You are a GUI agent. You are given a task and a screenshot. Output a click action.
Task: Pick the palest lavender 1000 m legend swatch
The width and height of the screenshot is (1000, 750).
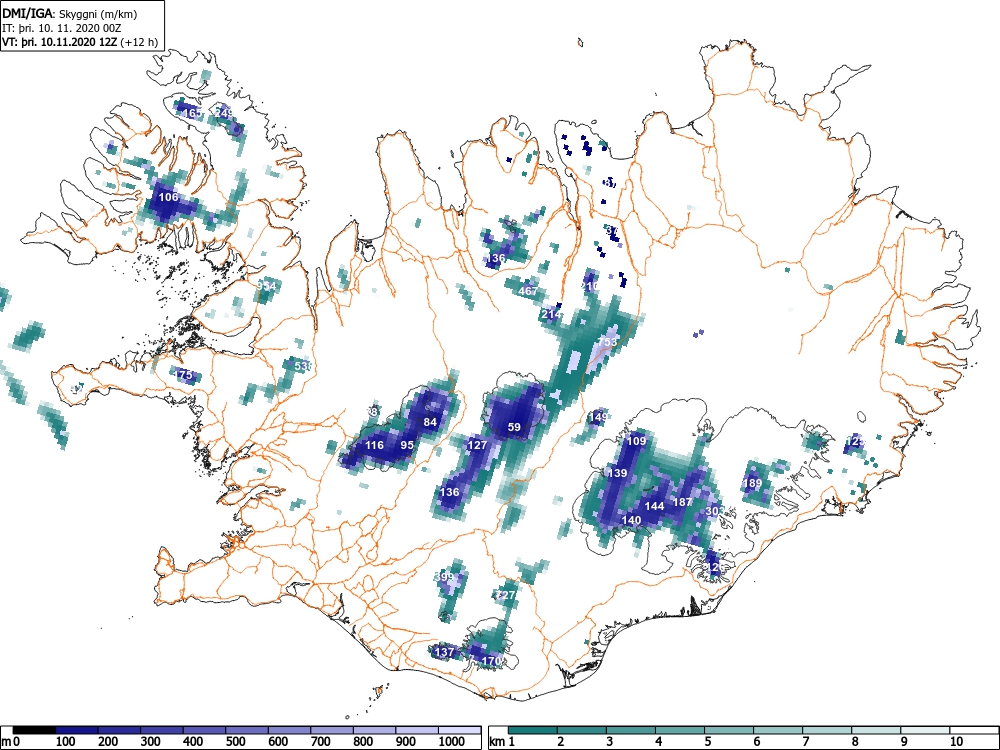pyautogui.click(x=459, y=730)
